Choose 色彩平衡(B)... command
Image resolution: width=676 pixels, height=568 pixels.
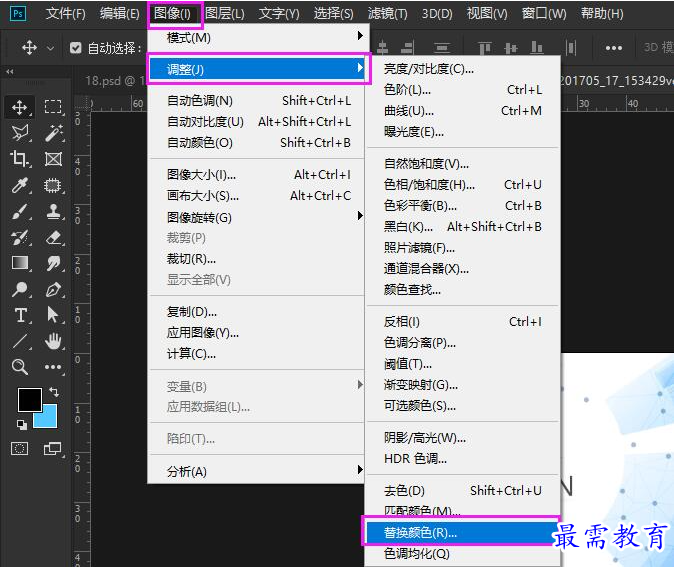[462, 206]
